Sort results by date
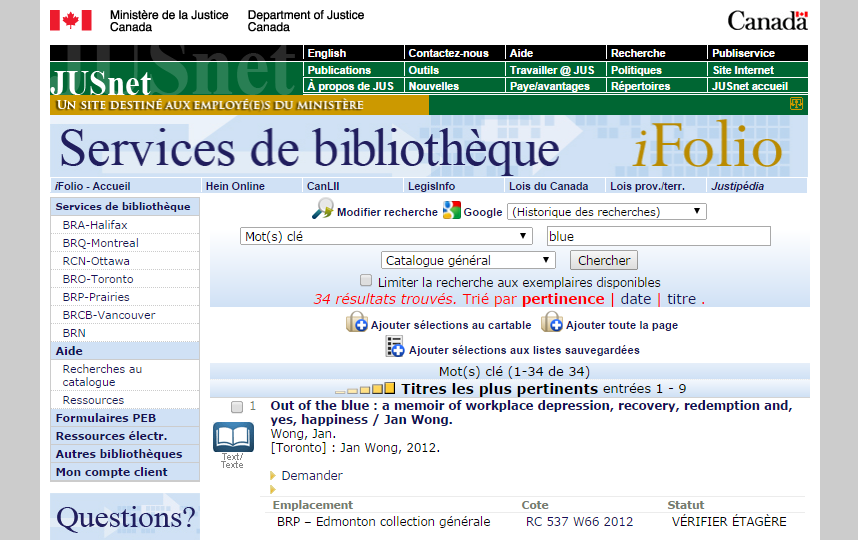Screen dimensions: 858x540 (x=635, y=299)
